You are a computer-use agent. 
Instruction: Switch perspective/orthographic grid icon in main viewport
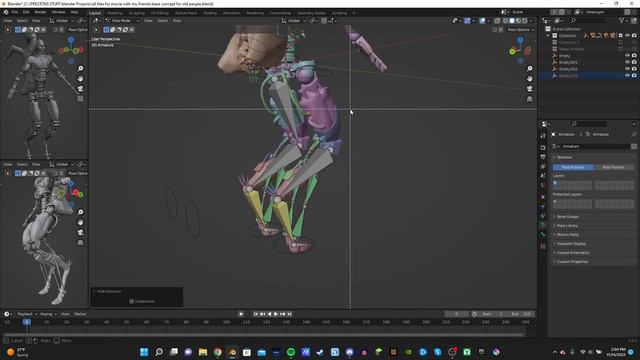point(529,99)
